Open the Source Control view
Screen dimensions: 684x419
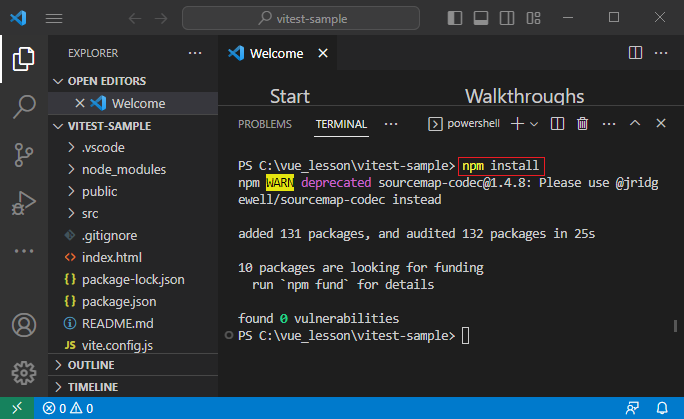pos(24,155)
